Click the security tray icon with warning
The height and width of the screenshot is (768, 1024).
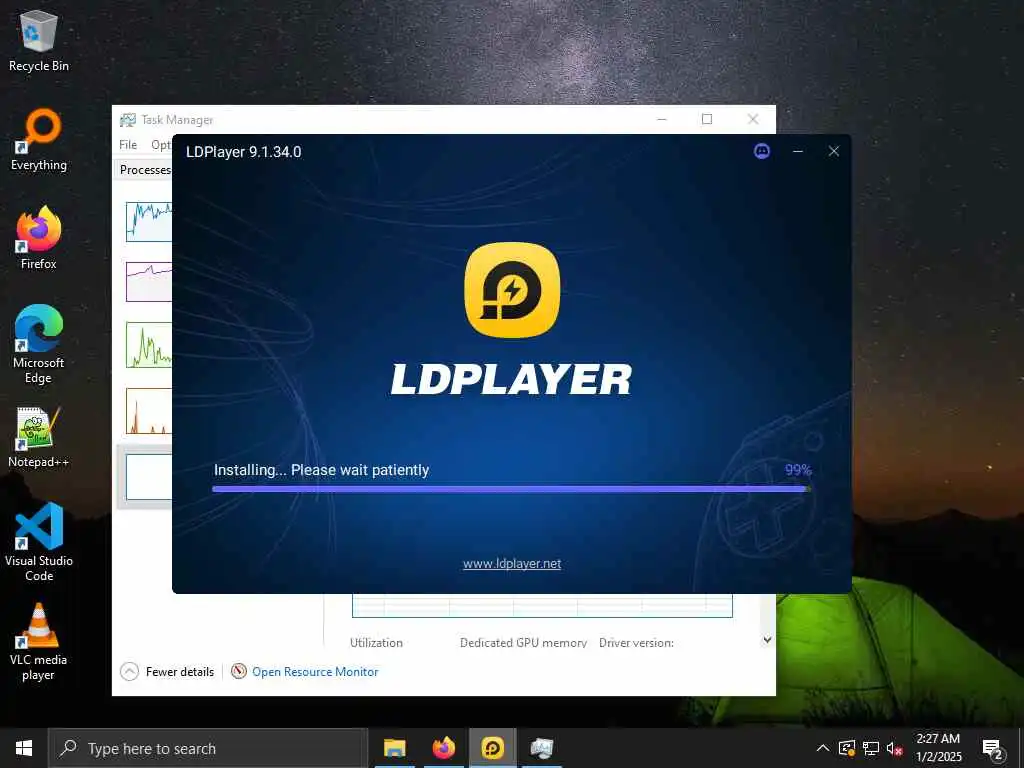pos(847,748)
